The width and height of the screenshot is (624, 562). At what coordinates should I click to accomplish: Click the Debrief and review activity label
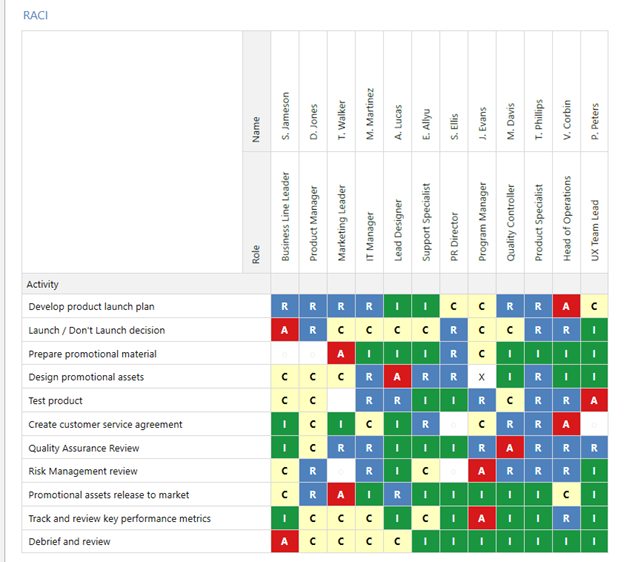[x=69, y=542]
